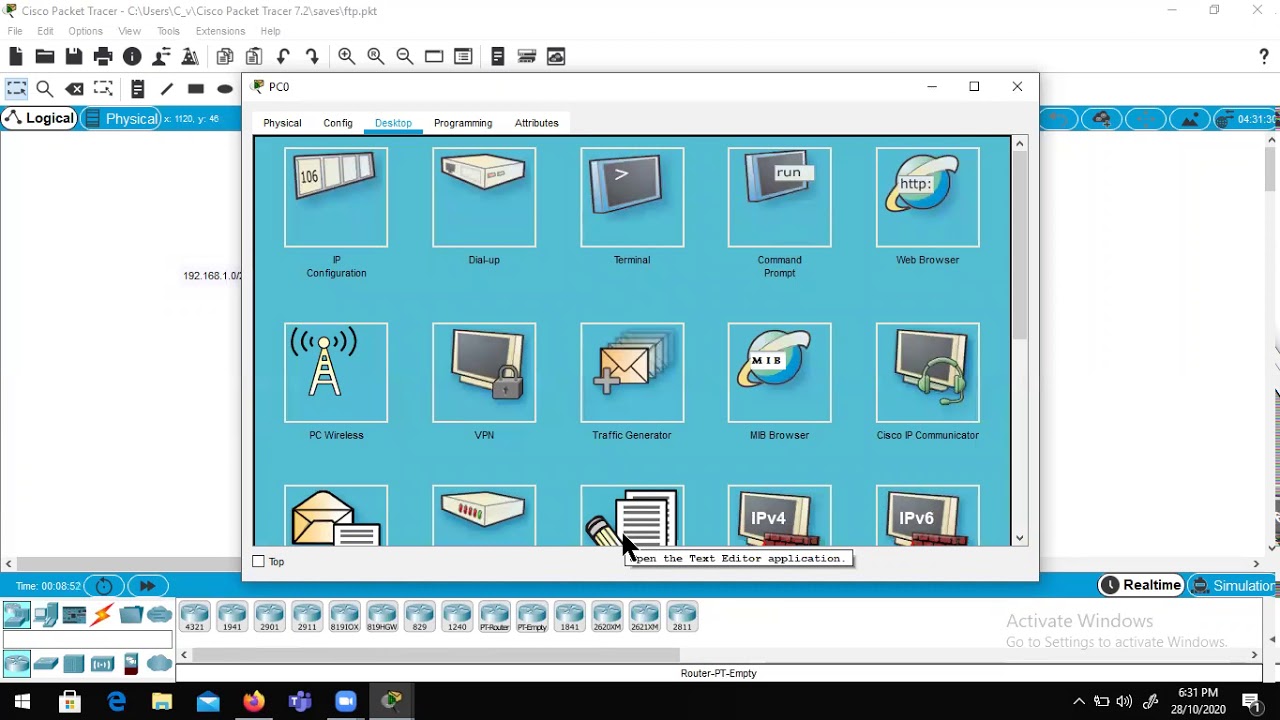The width and height of the screenshot is (1280, 720).
Task: Open the MIB Browser app
Action: point(780,372)
